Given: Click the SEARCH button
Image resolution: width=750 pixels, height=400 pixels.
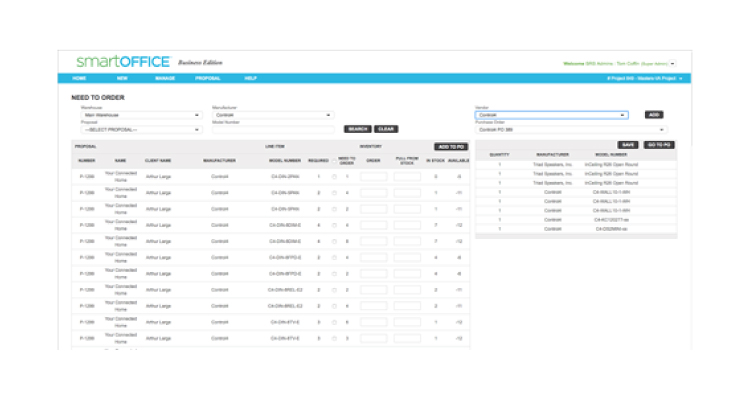Looking at the screenshot, I should [x=357, y=129].
